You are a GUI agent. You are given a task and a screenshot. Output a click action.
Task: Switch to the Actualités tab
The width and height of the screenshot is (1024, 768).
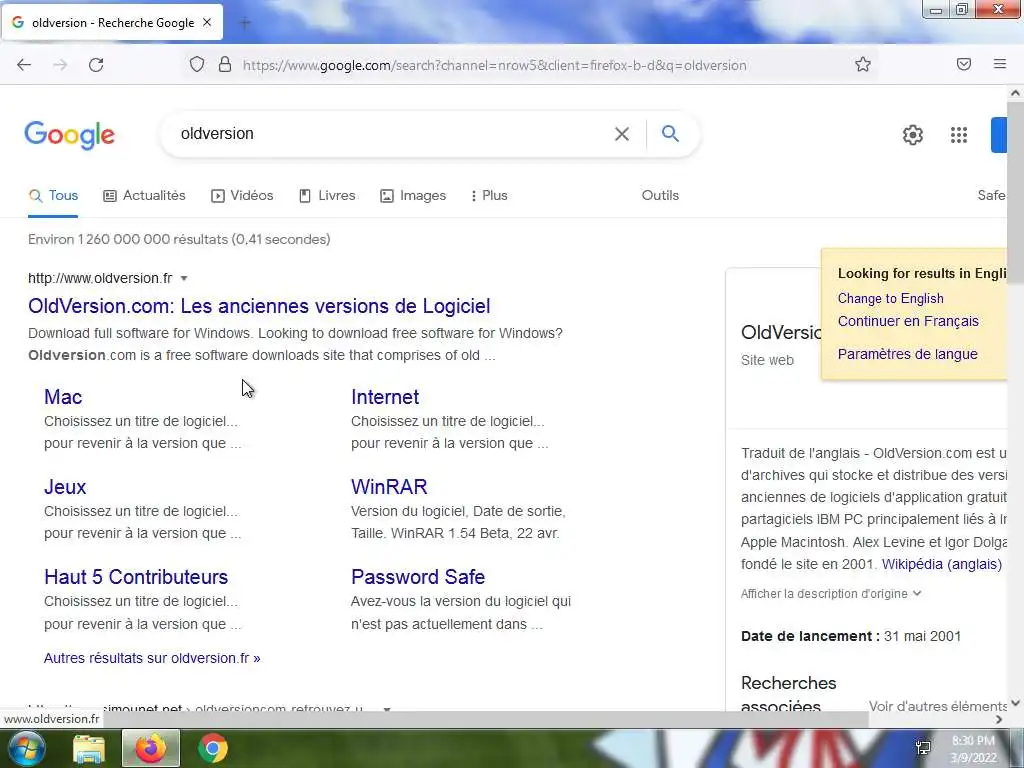click(x=144, y=195)
